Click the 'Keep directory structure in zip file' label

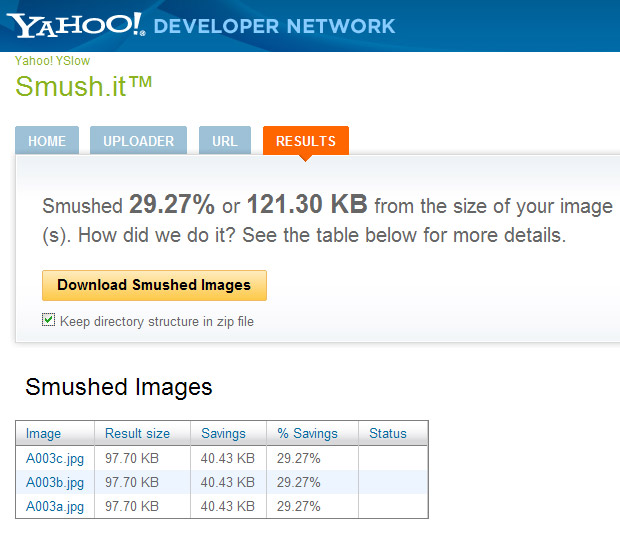pyautogui.click(x=157, y=321)
